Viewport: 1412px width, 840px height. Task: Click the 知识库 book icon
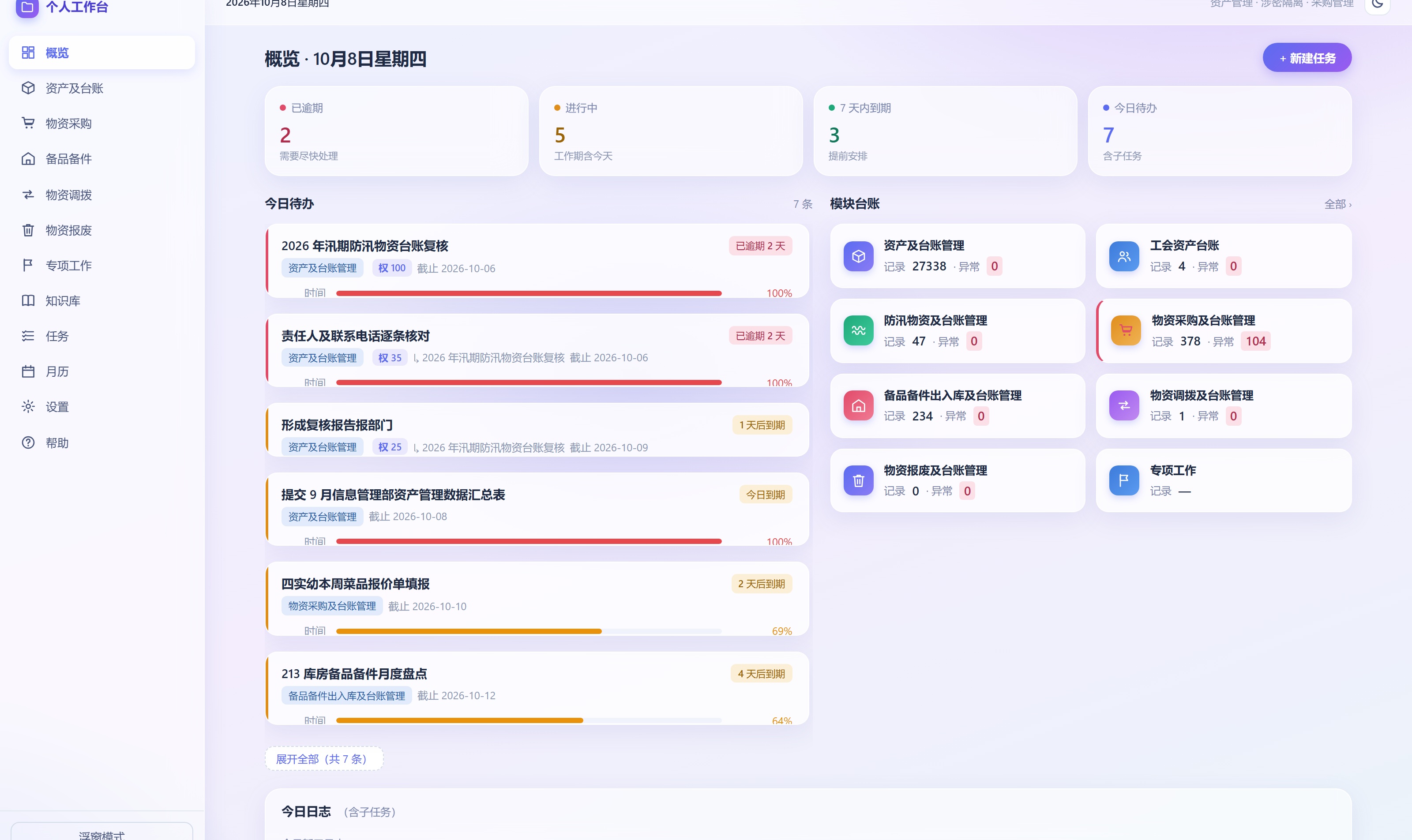click(28, 300)
